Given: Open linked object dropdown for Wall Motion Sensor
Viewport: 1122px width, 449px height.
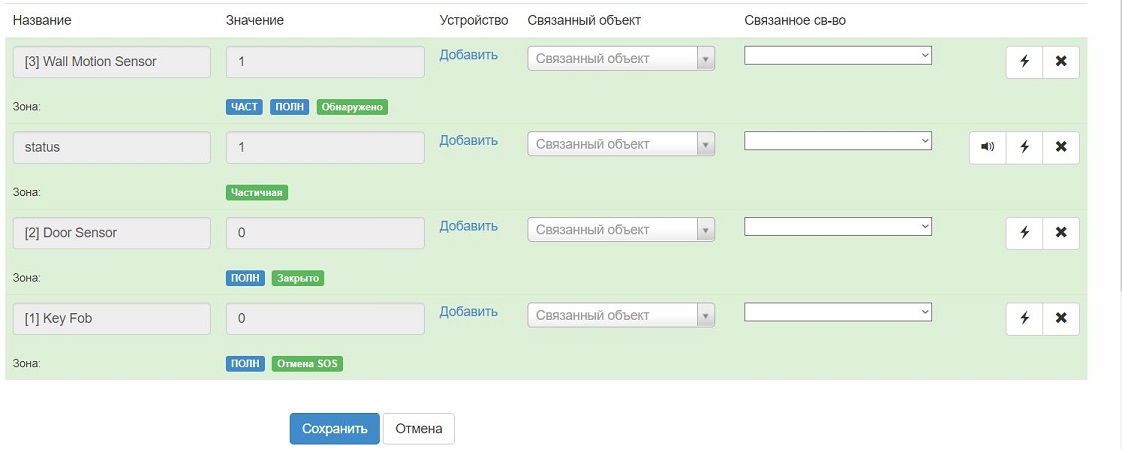Looking at the screenshot, I should (621, 59).
